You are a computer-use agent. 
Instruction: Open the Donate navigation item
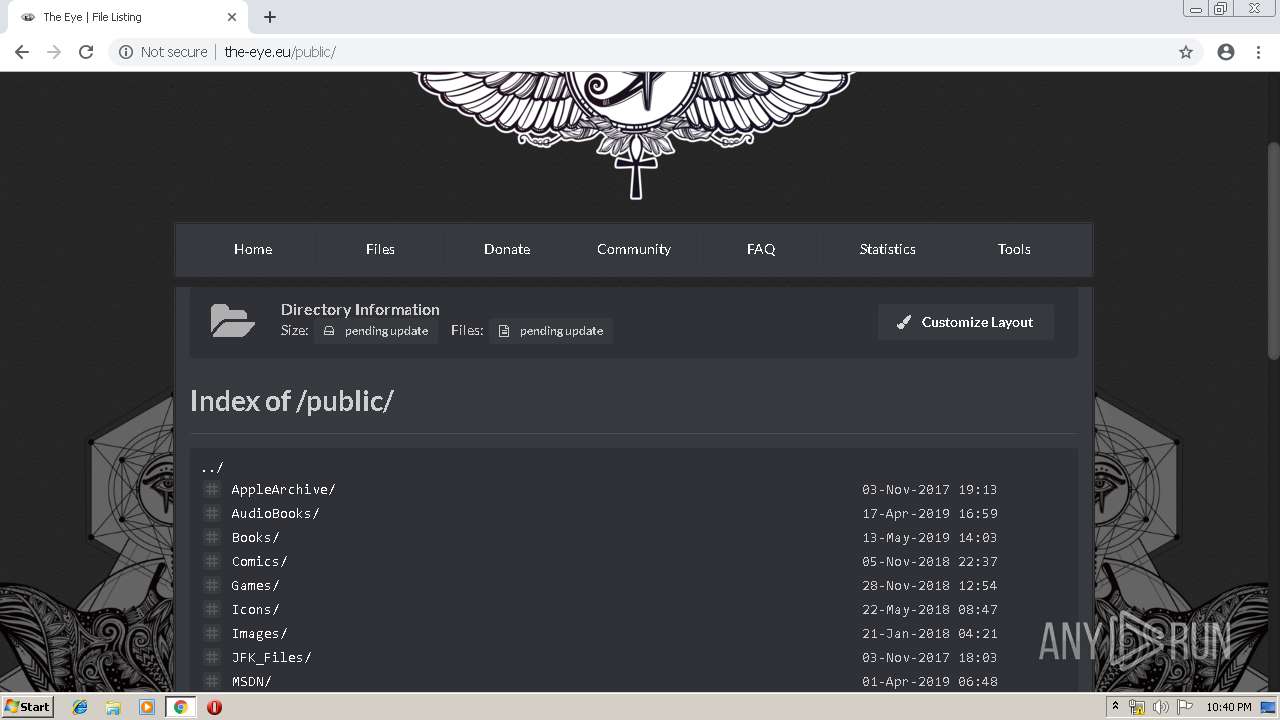pos(507,249)
